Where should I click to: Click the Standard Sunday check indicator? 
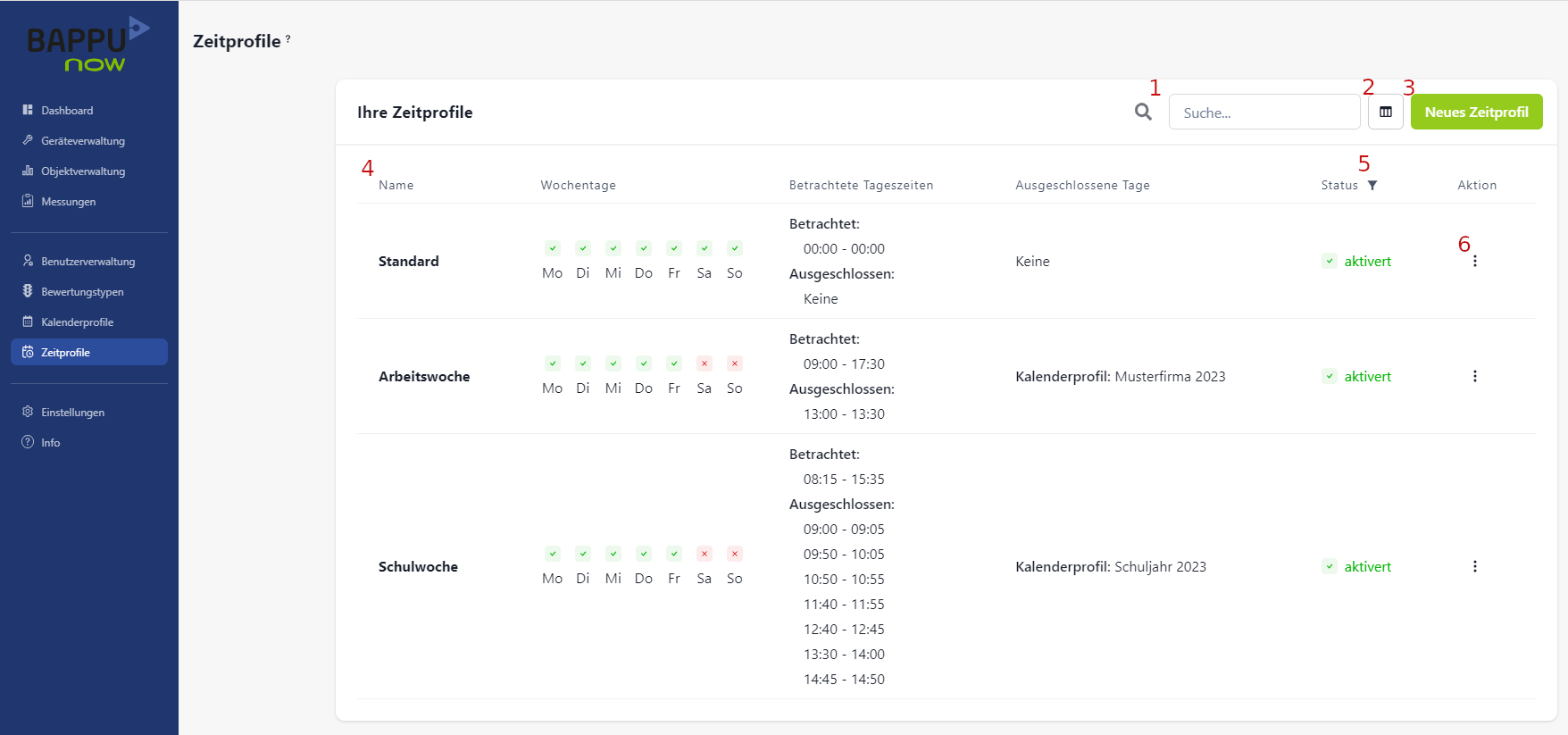(735, 248)
